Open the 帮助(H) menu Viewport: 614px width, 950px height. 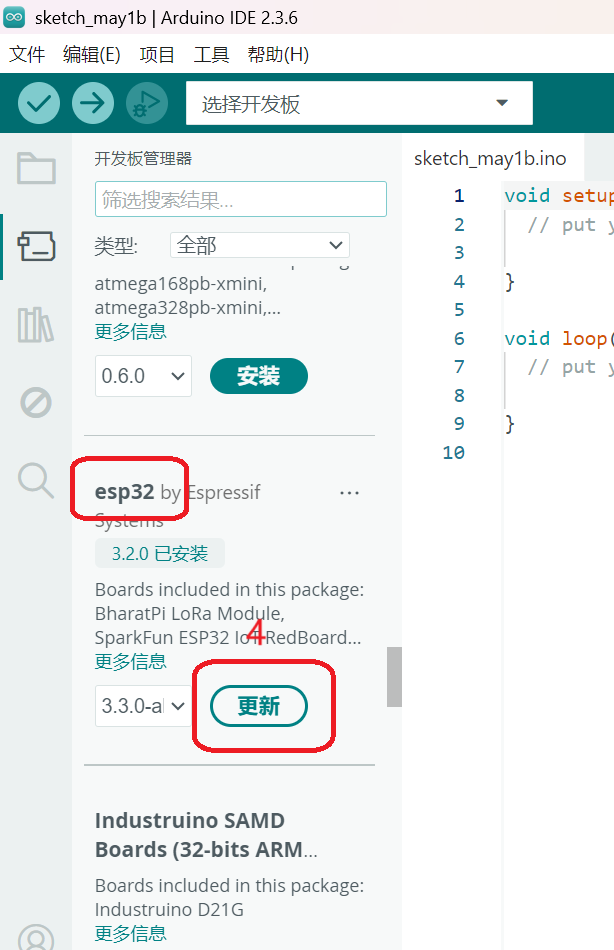[278, 55]
